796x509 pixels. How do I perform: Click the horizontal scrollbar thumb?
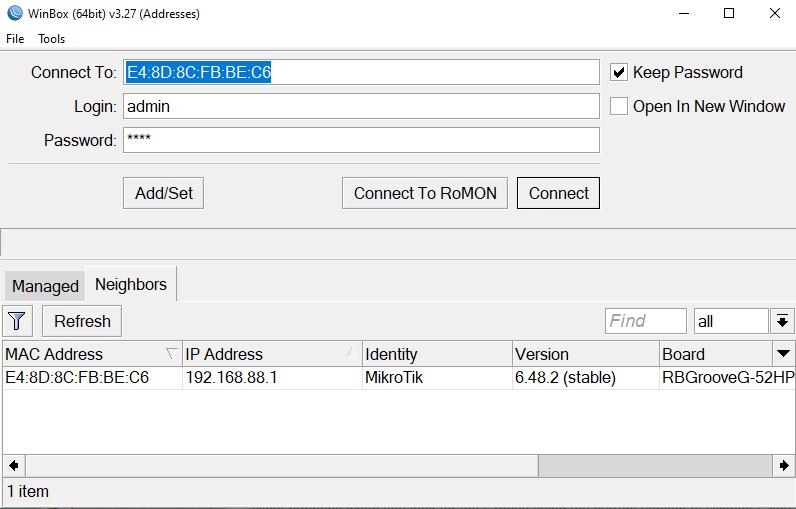[x=655, y=466]
